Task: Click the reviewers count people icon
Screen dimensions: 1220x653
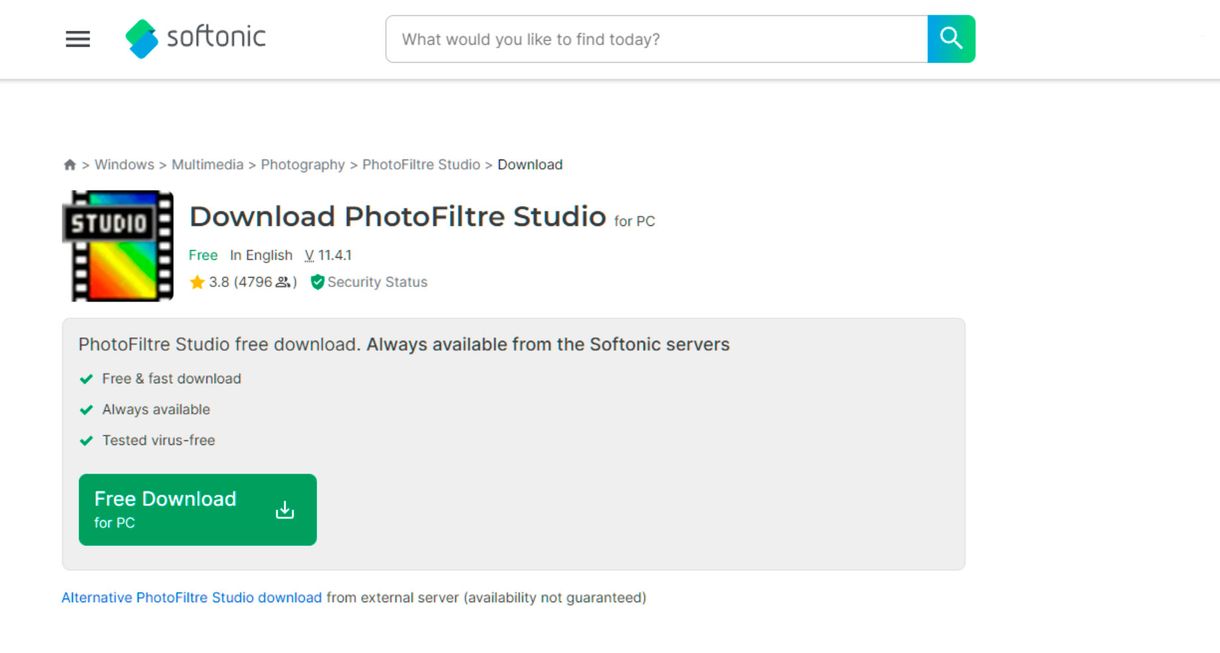Action: coord(283,282)
